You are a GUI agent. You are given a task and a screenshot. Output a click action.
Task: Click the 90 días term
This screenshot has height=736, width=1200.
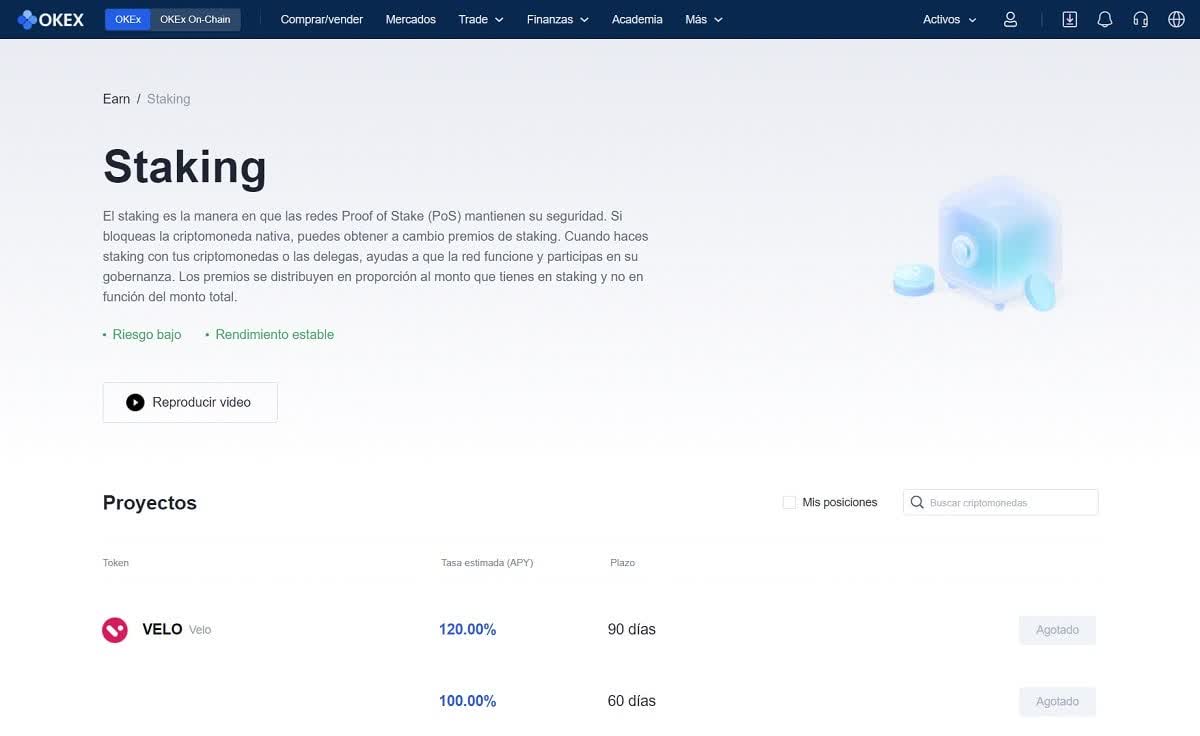point(632,630)
